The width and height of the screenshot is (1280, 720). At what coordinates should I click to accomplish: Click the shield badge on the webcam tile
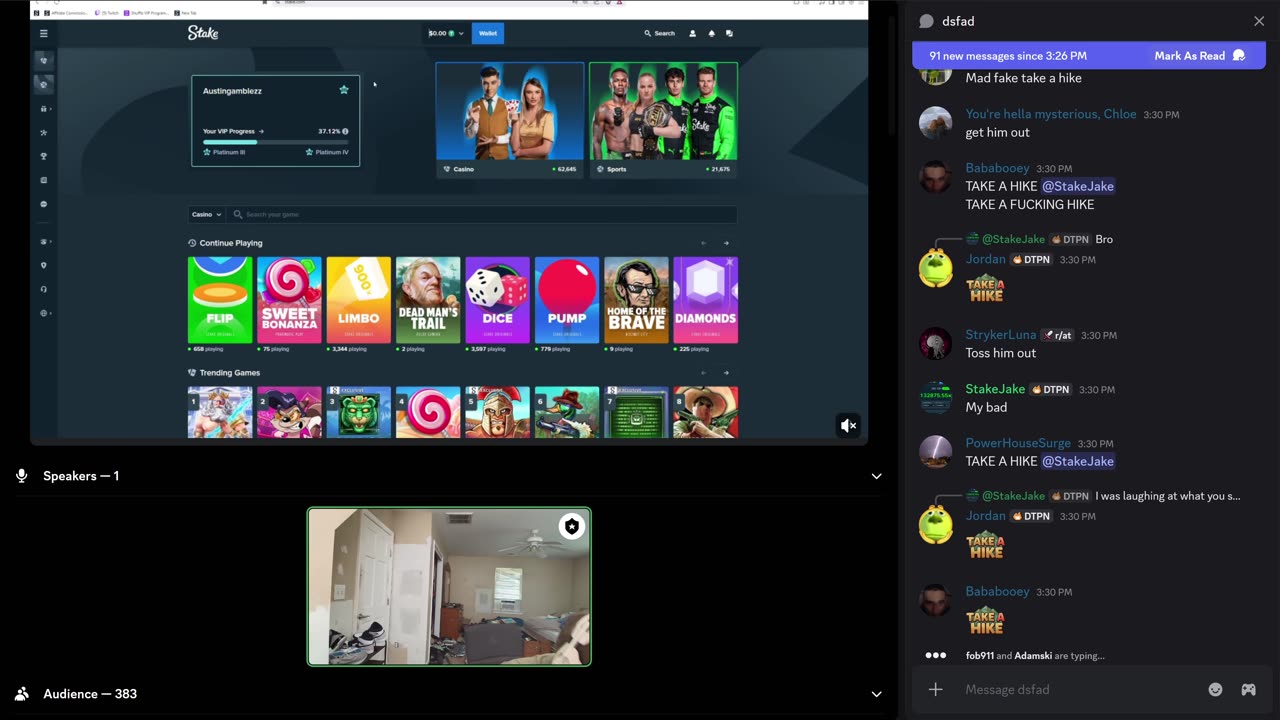571,527
